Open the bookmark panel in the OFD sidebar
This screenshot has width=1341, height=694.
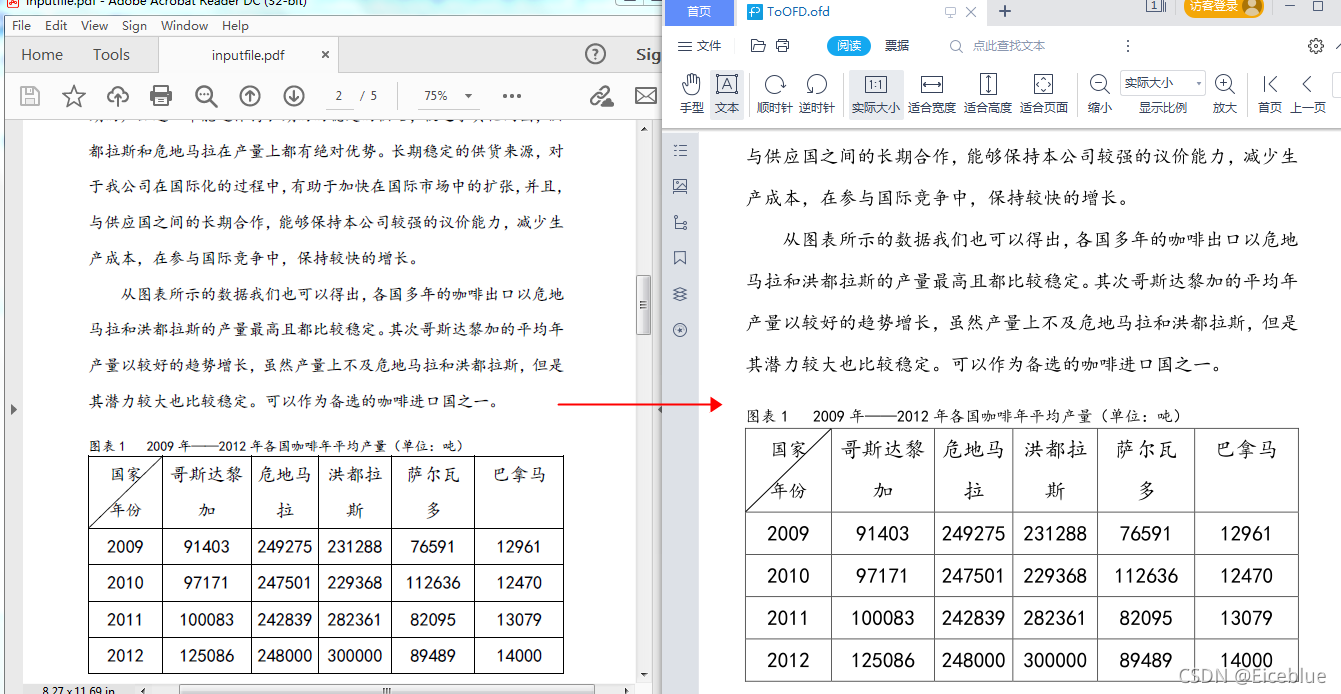[x=681, y=258]
